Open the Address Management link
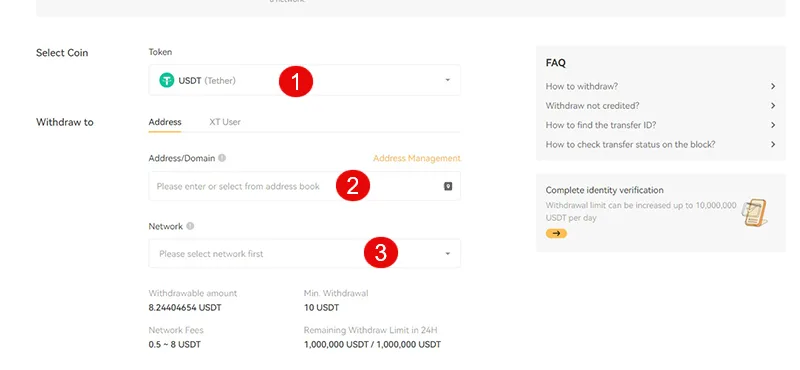800x370 pixels. (x=417, y=158)
